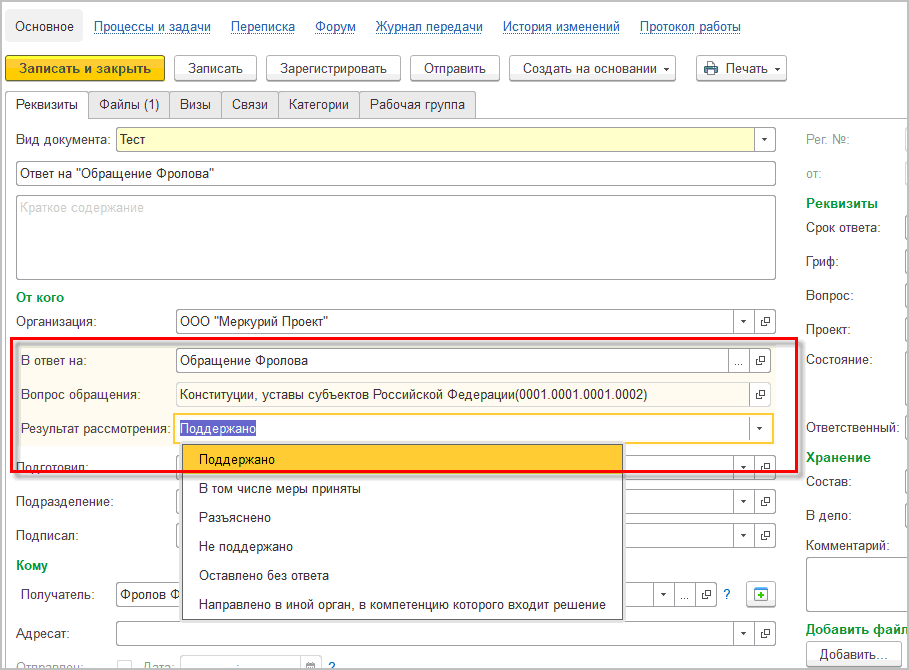Open document linked in 'В ответ на' field
The image size is (909, 670).
pos(760,361)
